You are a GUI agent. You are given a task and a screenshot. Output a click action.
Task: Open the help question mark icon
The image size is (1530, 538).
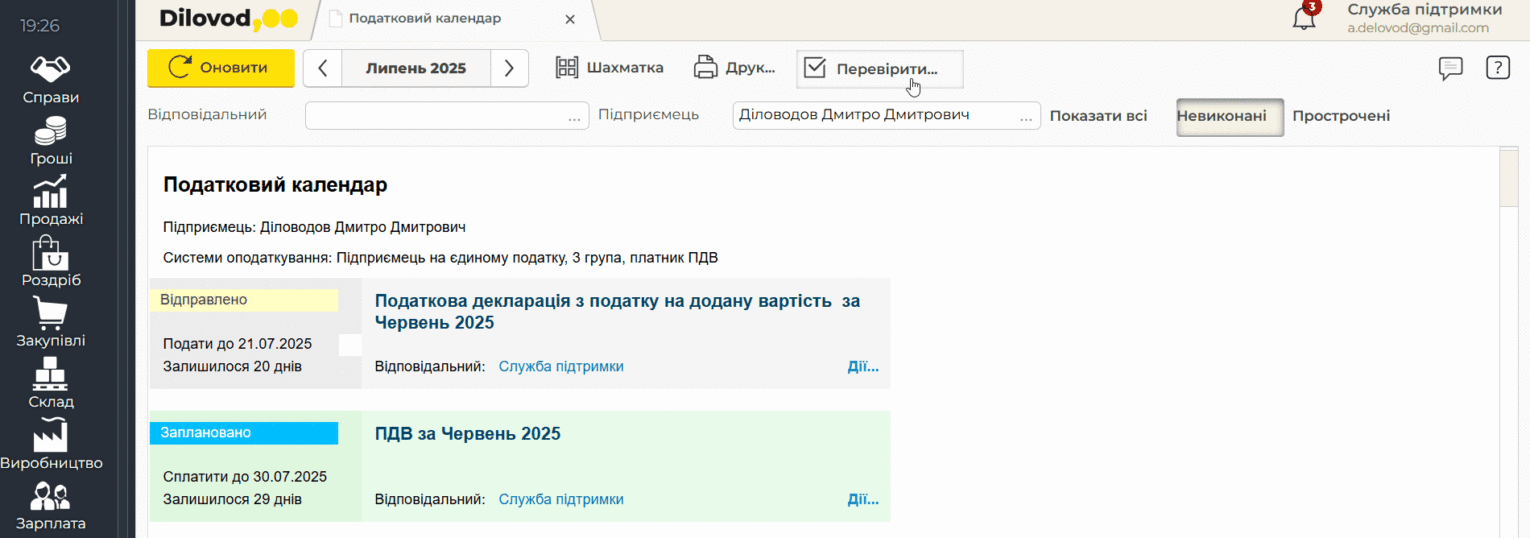(1497, 68)
